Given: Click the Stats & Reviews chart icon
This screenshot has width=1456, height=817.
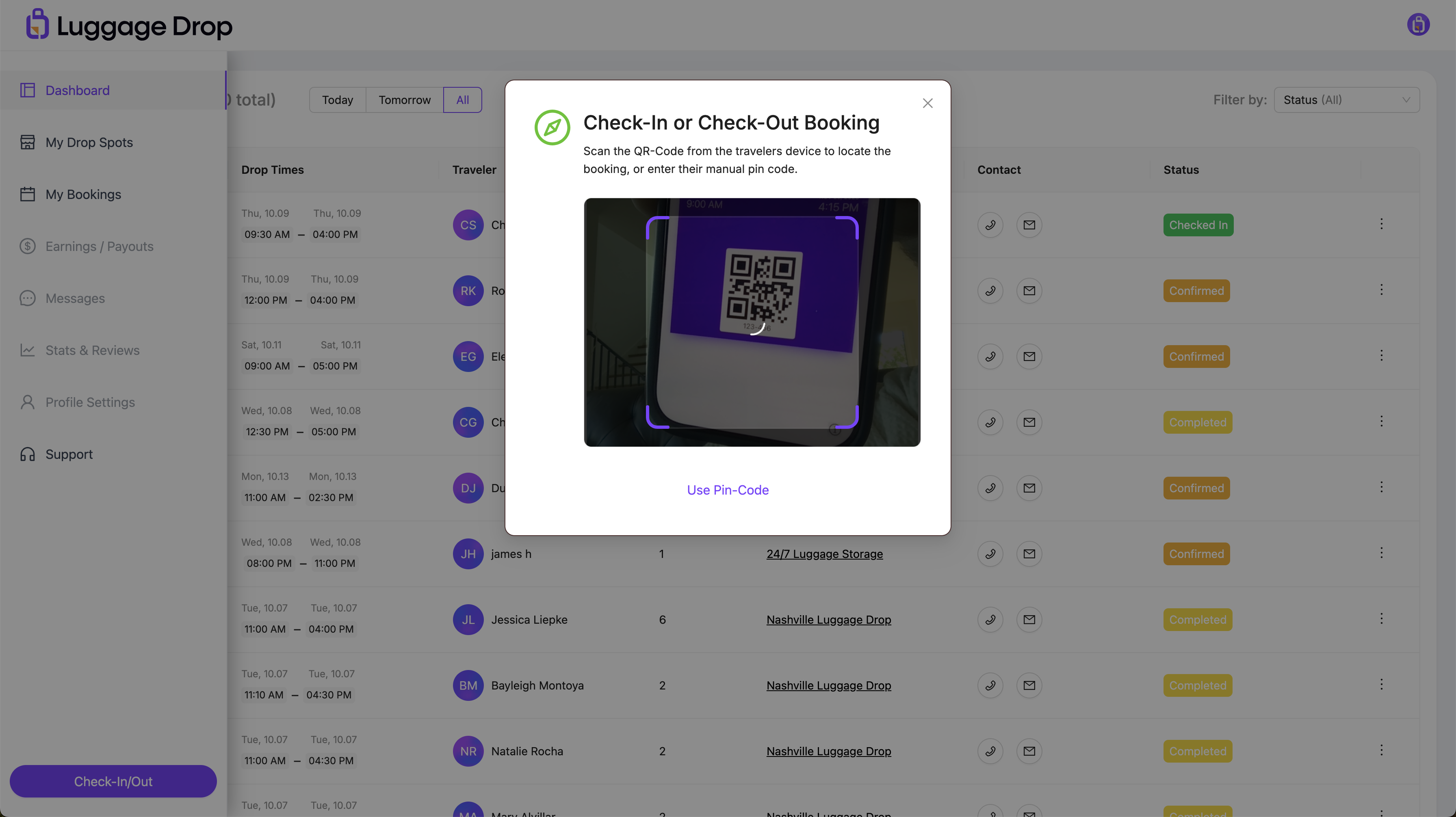Looking at the screenshot, I should pyautogui.click(x=27, y=350).
